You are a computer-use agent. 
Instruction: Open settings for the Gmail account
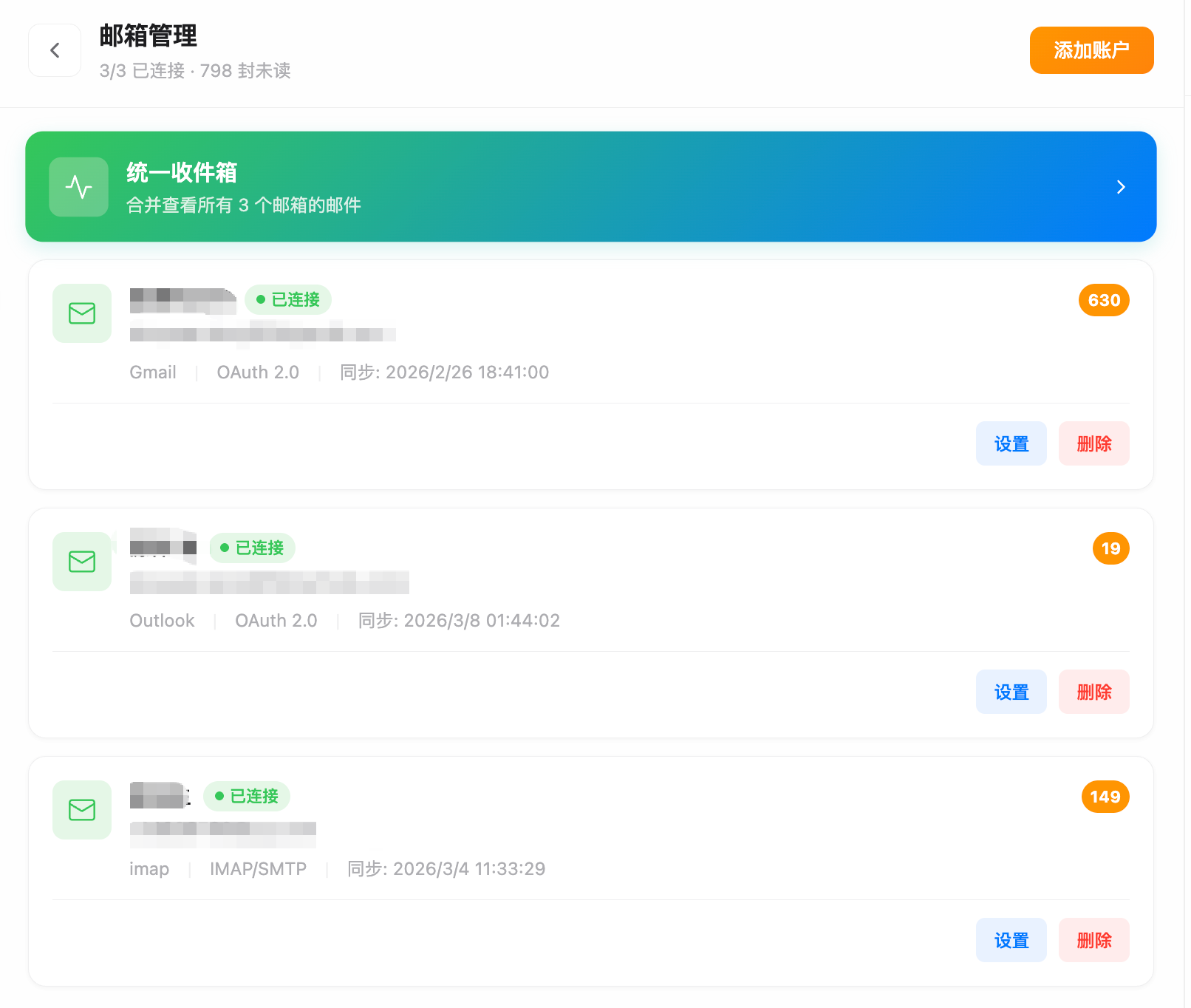[x=1011, y=443]
